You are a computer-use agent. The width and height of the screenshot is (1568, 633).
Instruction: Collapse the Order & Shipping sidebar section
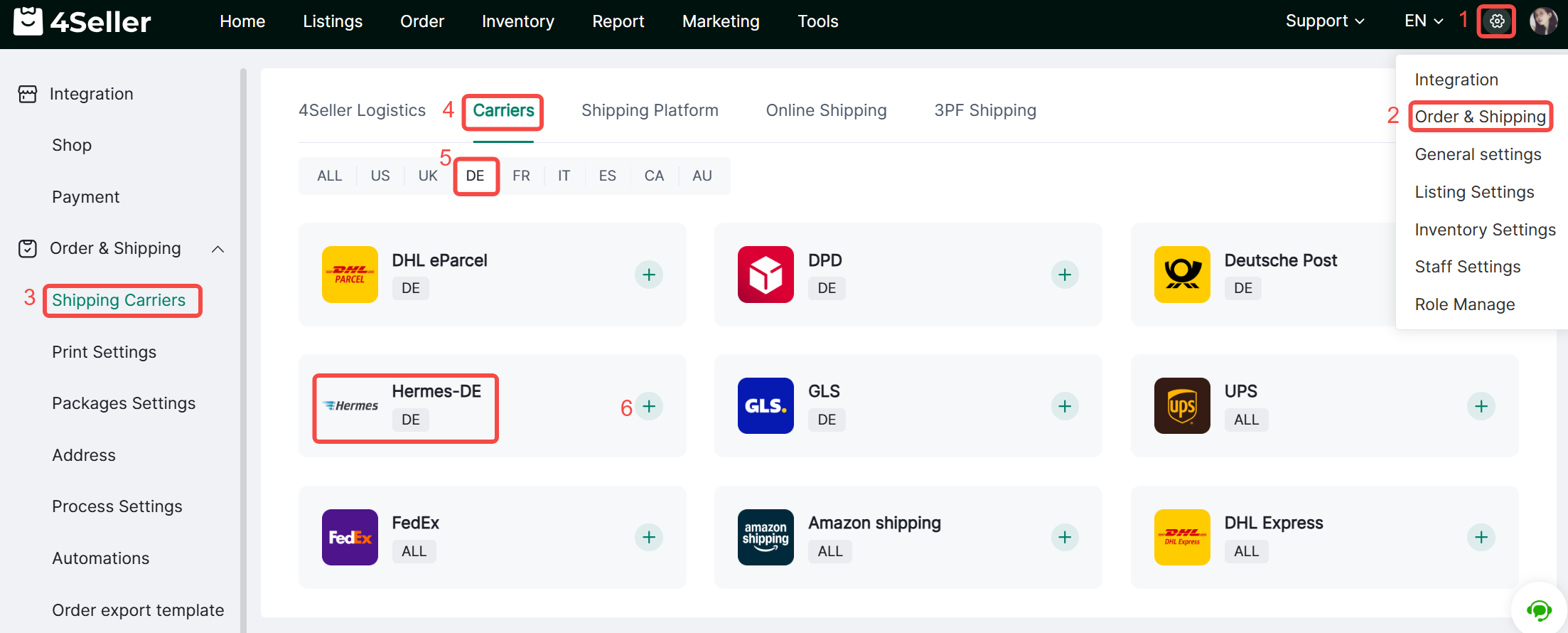[x=218, y=249]
